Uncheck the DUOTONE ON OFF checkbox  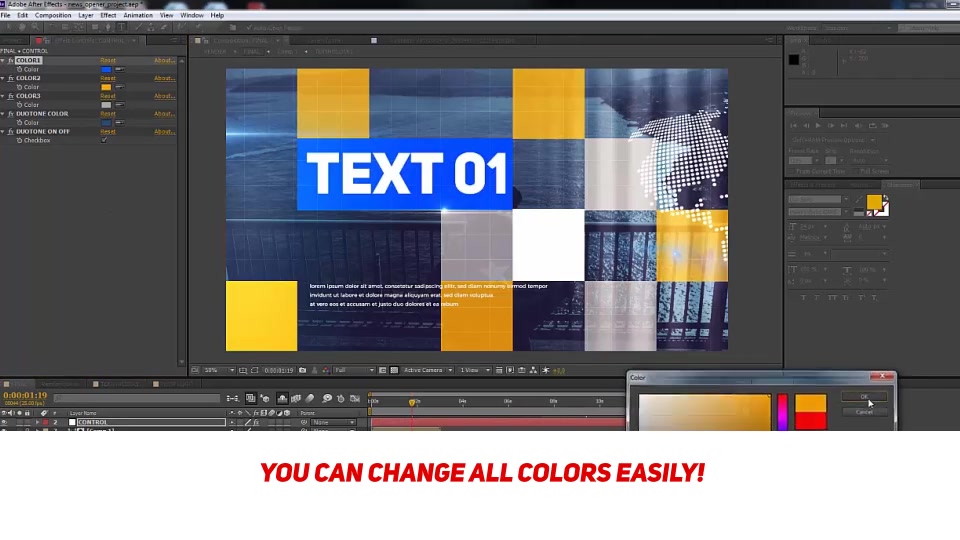pyautogui.click(x=104, y=140)
